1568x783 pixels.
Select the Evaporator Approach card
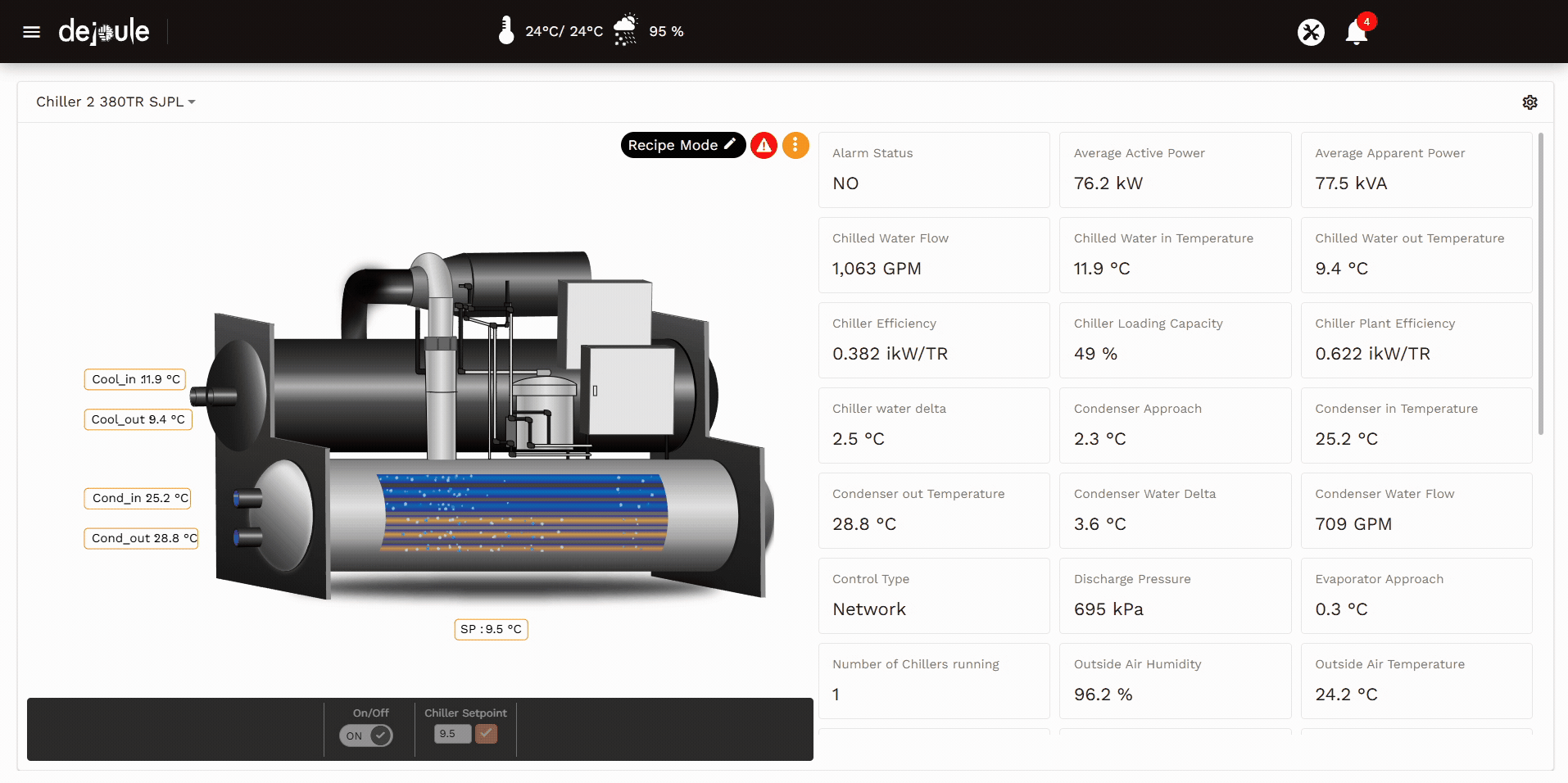[1416, 595]
